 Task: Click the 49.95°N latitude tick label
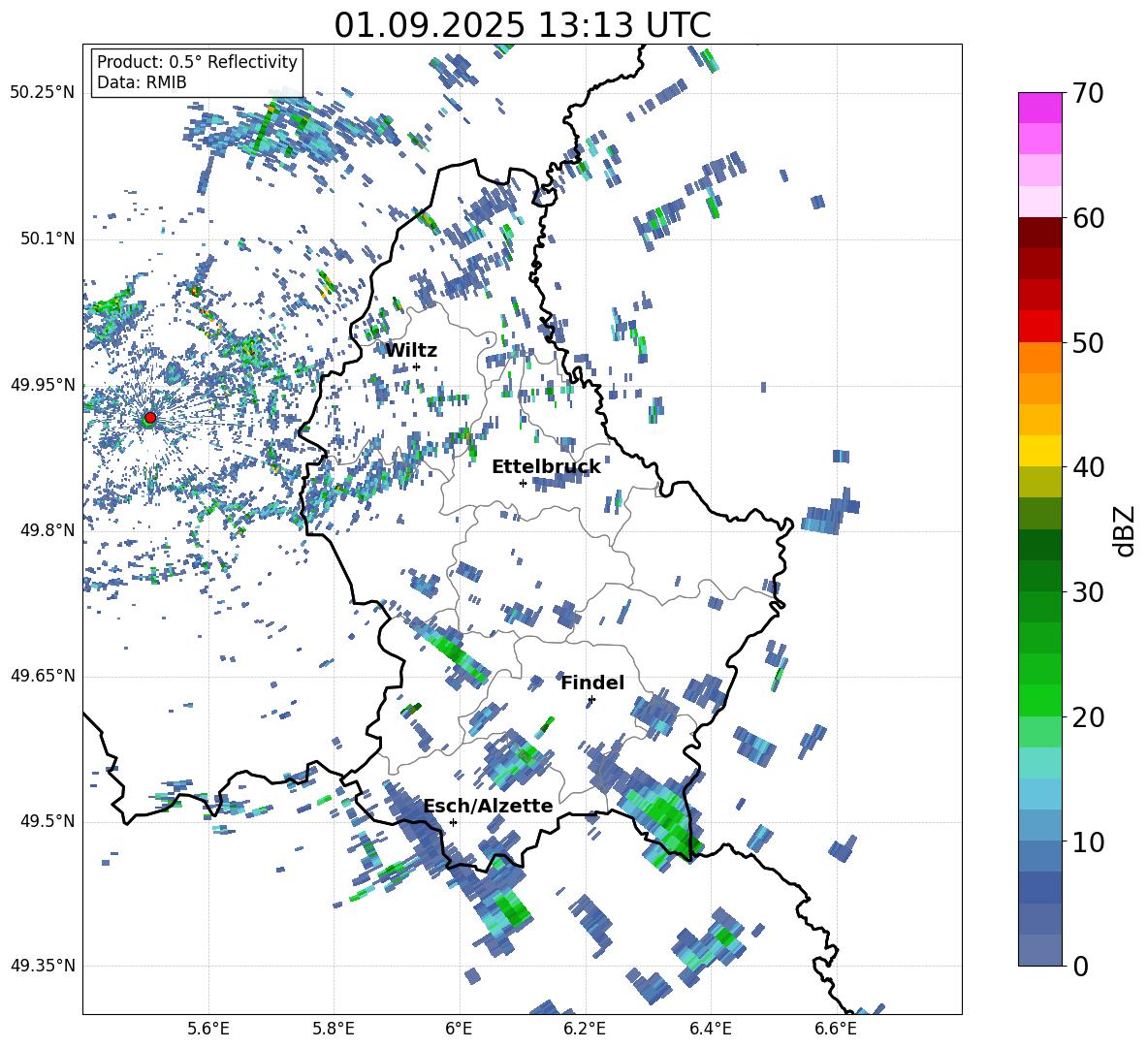pos(43,385)
